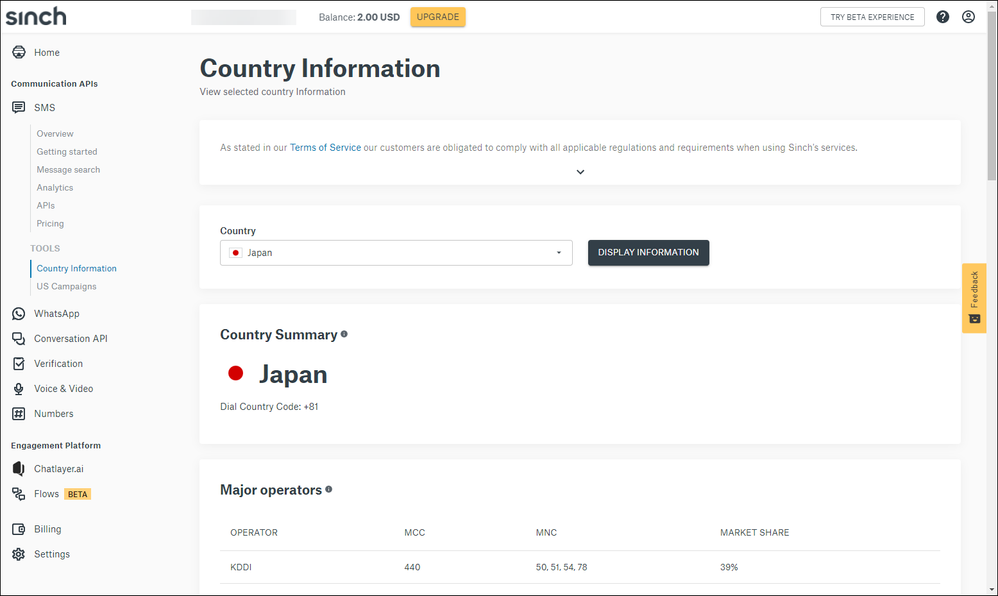The height and width of the screenshot is (596, 998).
Task: Click the Billing wallet icon
Action: (19, 529)
